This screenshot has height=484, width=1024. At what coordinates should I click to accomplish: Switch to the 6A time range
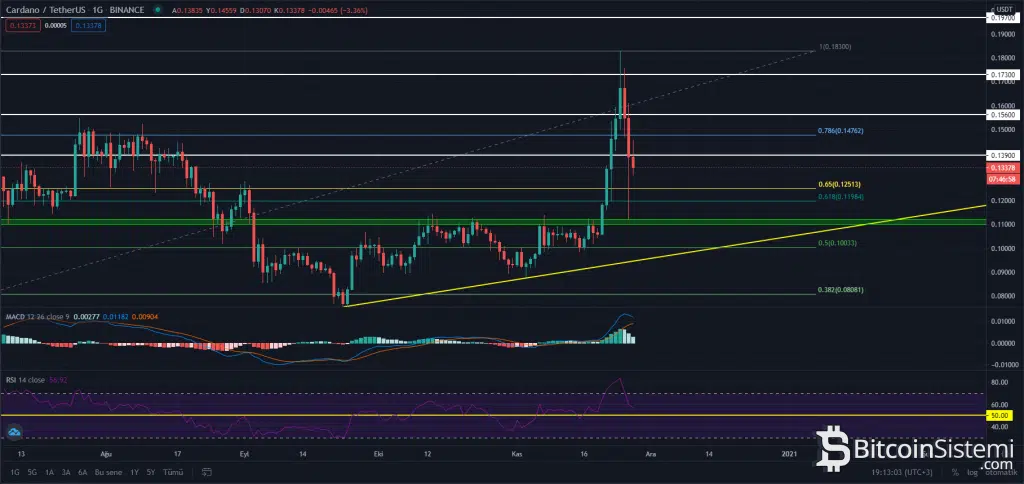(83, 471)
